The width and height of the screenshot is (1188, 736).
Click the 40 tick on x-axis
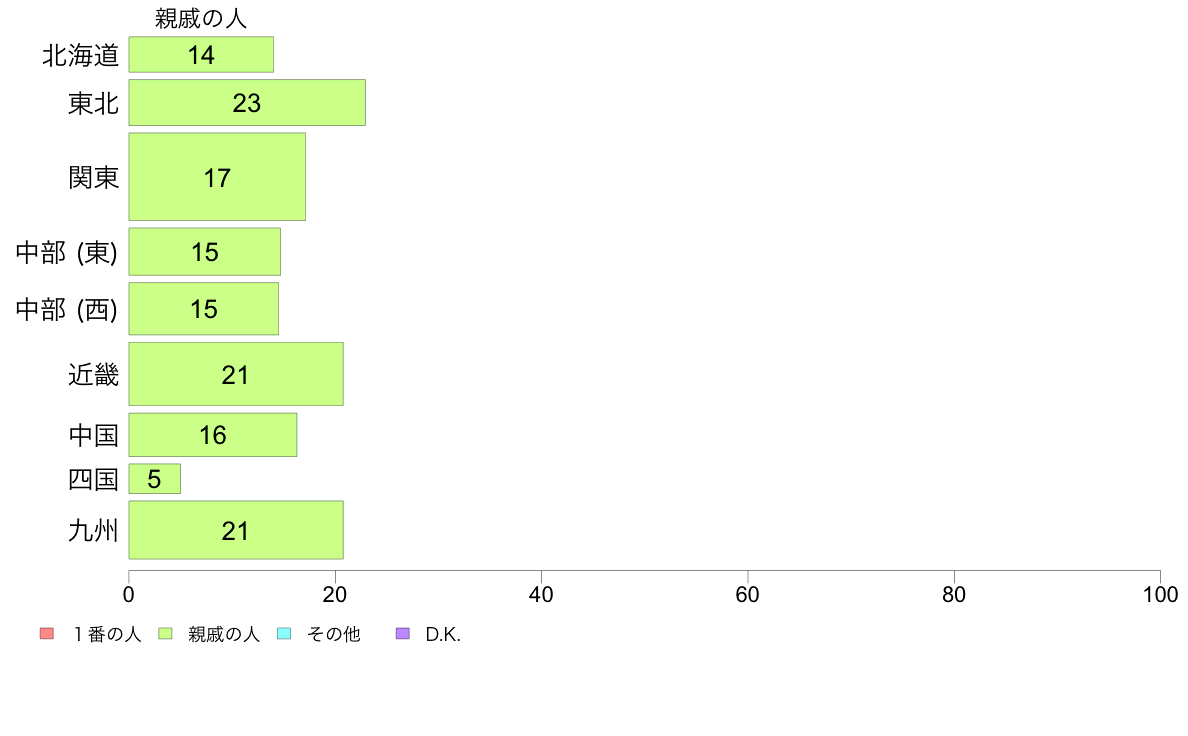(x=541, y=594)
